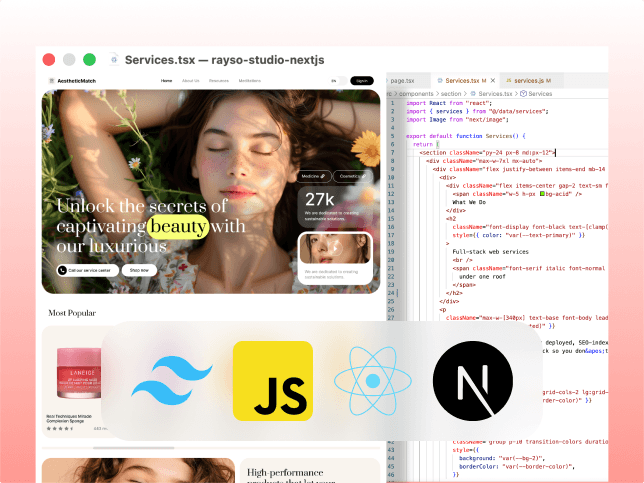Image resolution: width=644 pixels, height=483 pixels.
Task: Click the horizontal scrollbar under product cards
Action: [x=133, y=448]
